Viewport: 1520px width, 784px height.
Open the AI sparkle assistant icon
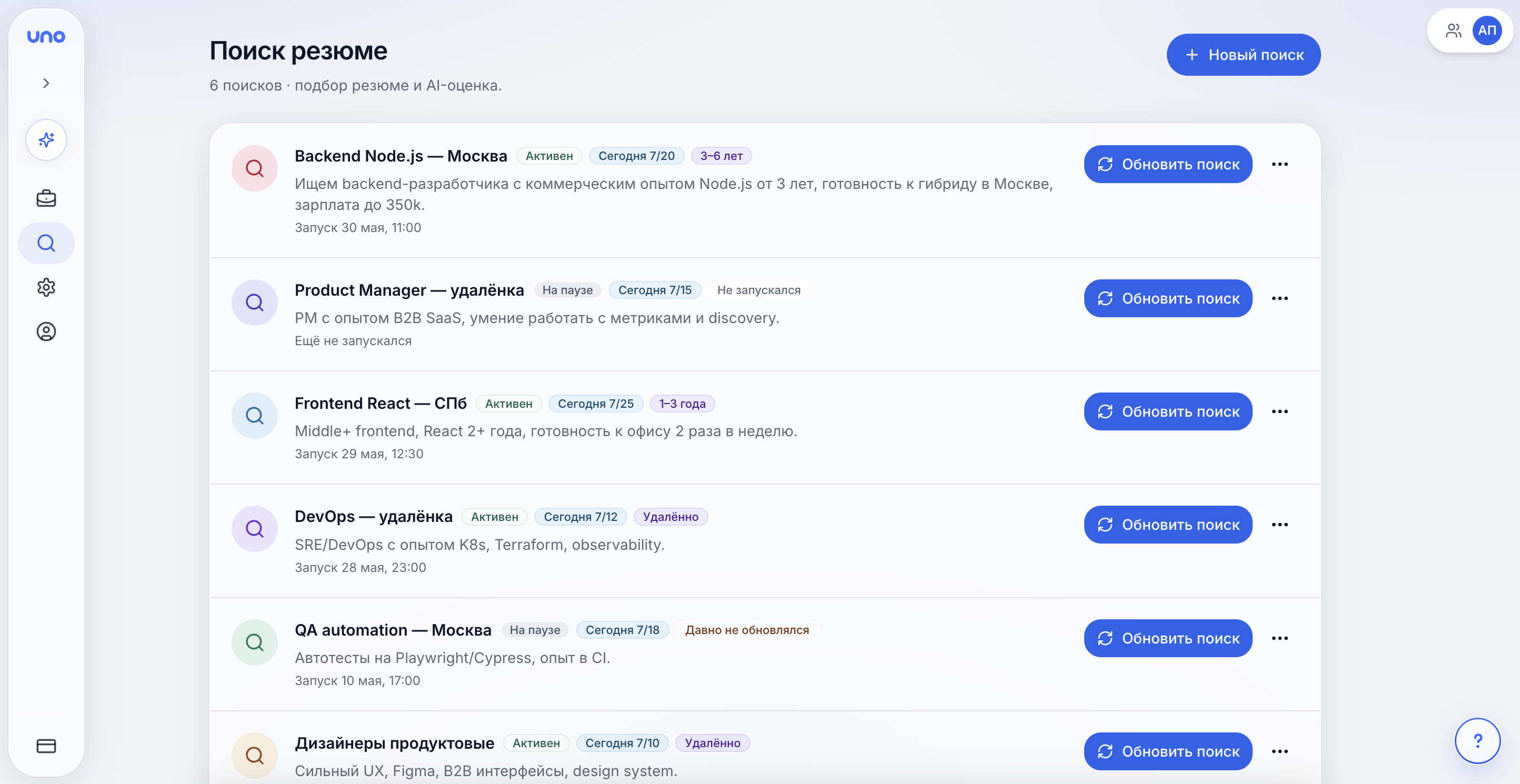coord(46,140)
